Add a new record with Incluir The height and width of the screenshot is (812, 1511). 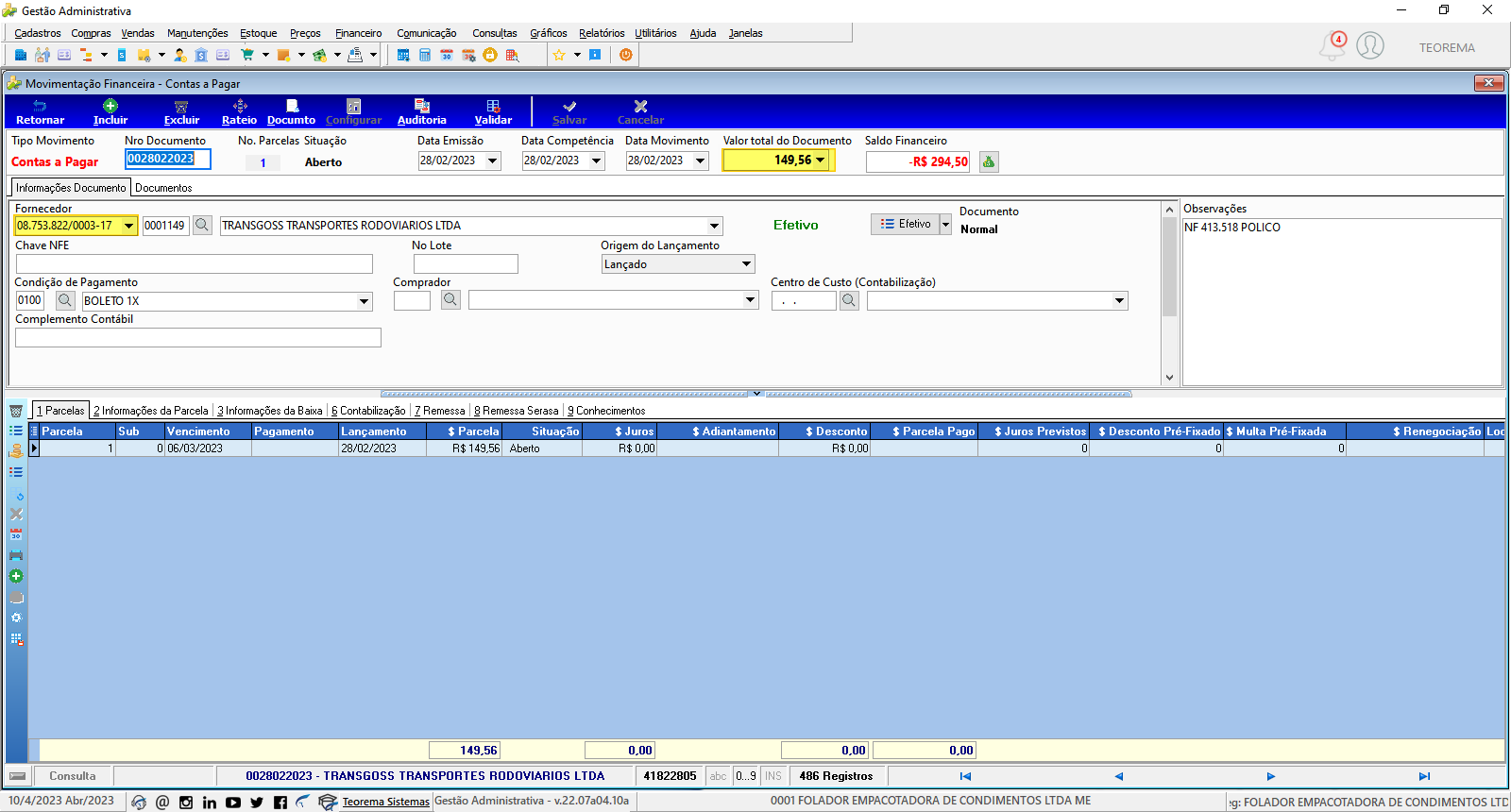click(110, 112)
